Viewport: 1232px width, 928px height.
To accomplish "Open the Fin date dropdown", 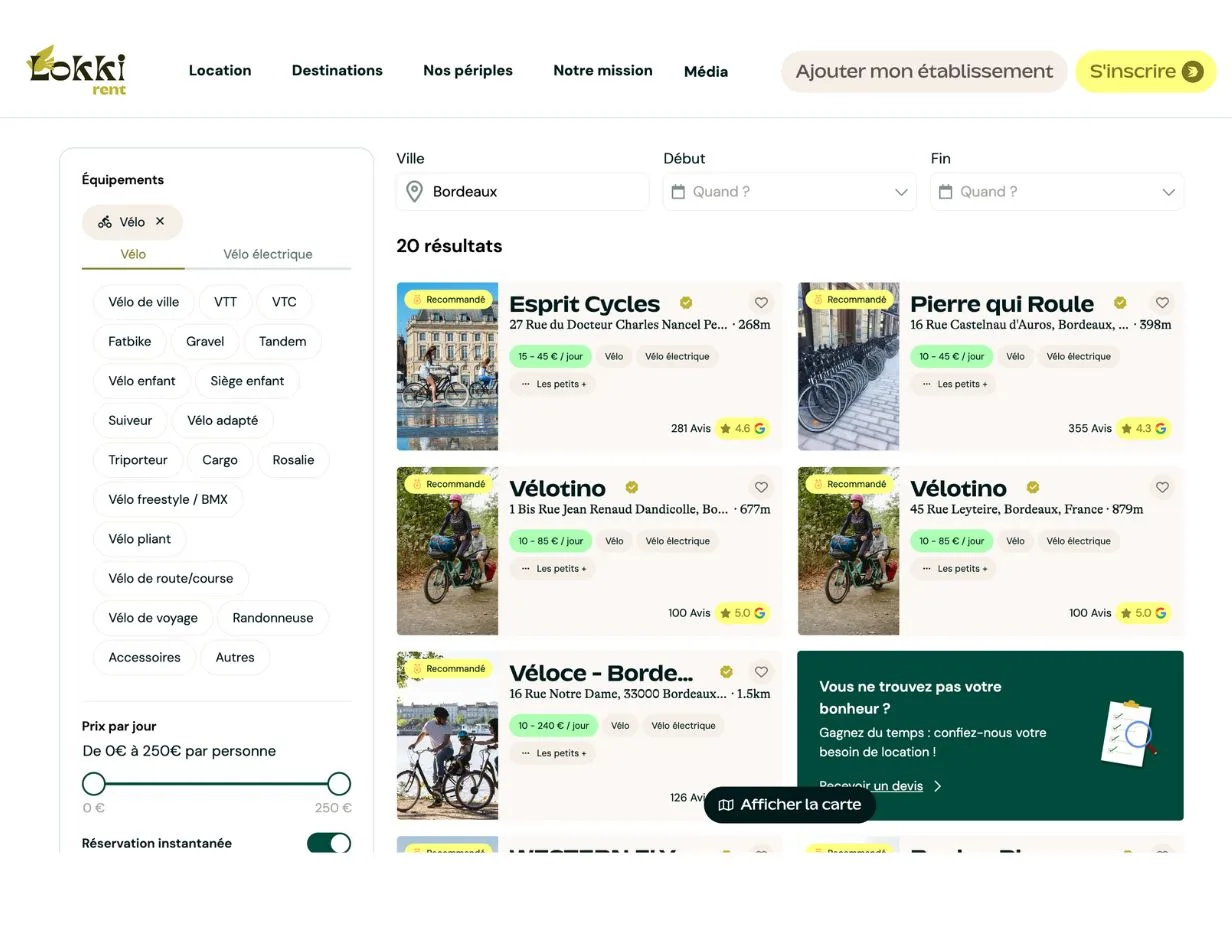I will click(1057, 191).
